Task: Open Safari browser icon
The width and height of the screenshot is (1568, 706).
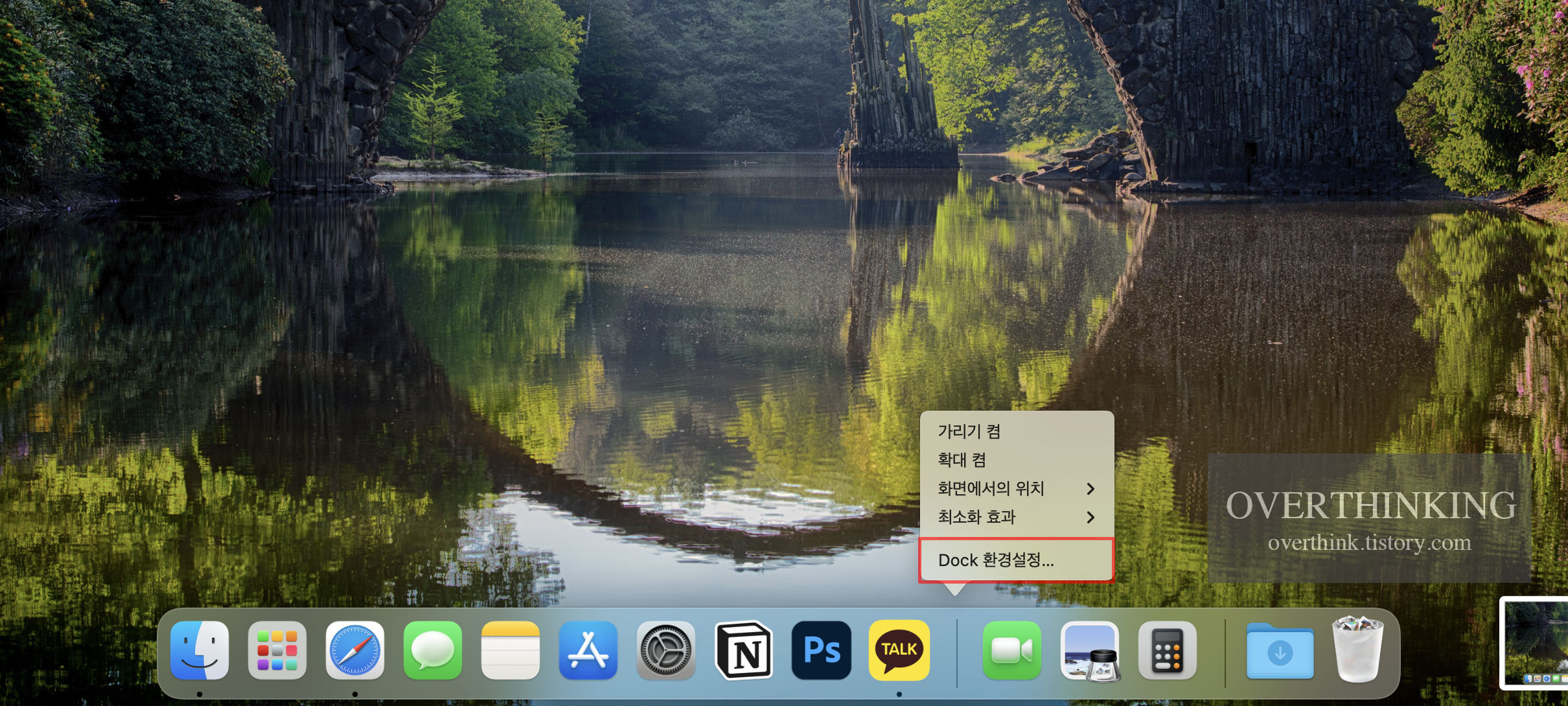Action: coord(355,650)
